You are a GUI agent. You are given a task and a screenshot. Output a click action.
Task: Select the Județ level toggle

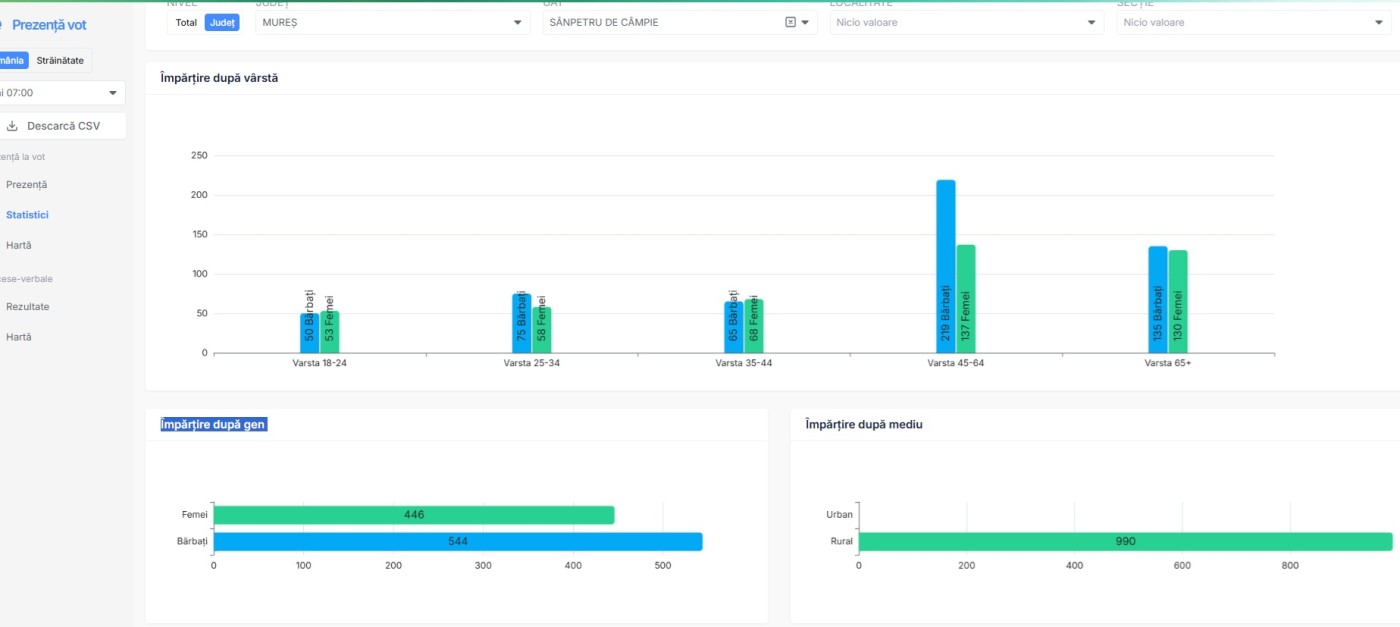click(222, 22)
